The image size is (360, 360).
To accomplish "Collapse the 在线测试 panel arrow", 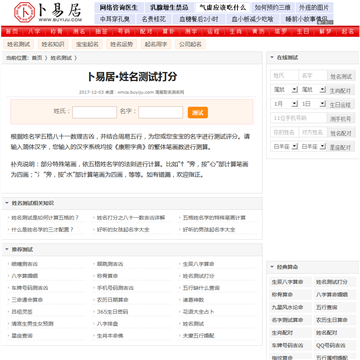I will coord(272,58).
